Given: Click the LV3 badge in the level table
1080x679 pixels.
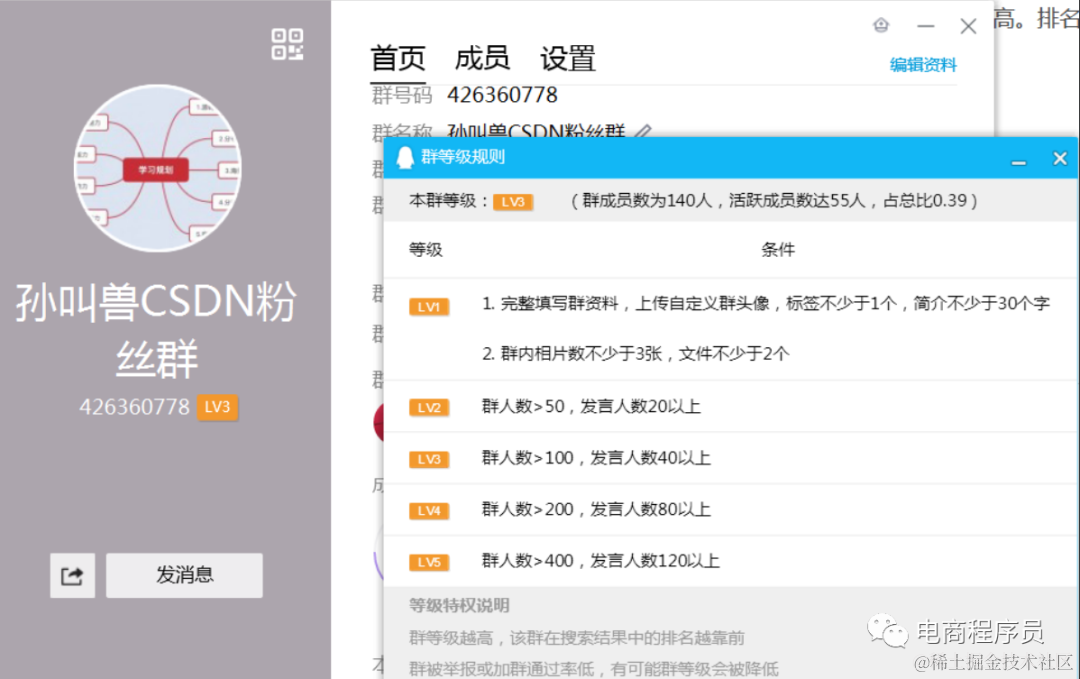Looking at the screenshot, I should click(x=429, y=459).
